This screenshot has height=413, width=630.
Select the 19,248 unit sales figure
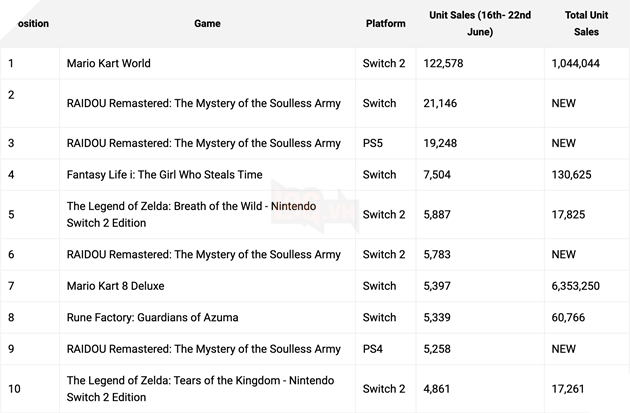448,143
